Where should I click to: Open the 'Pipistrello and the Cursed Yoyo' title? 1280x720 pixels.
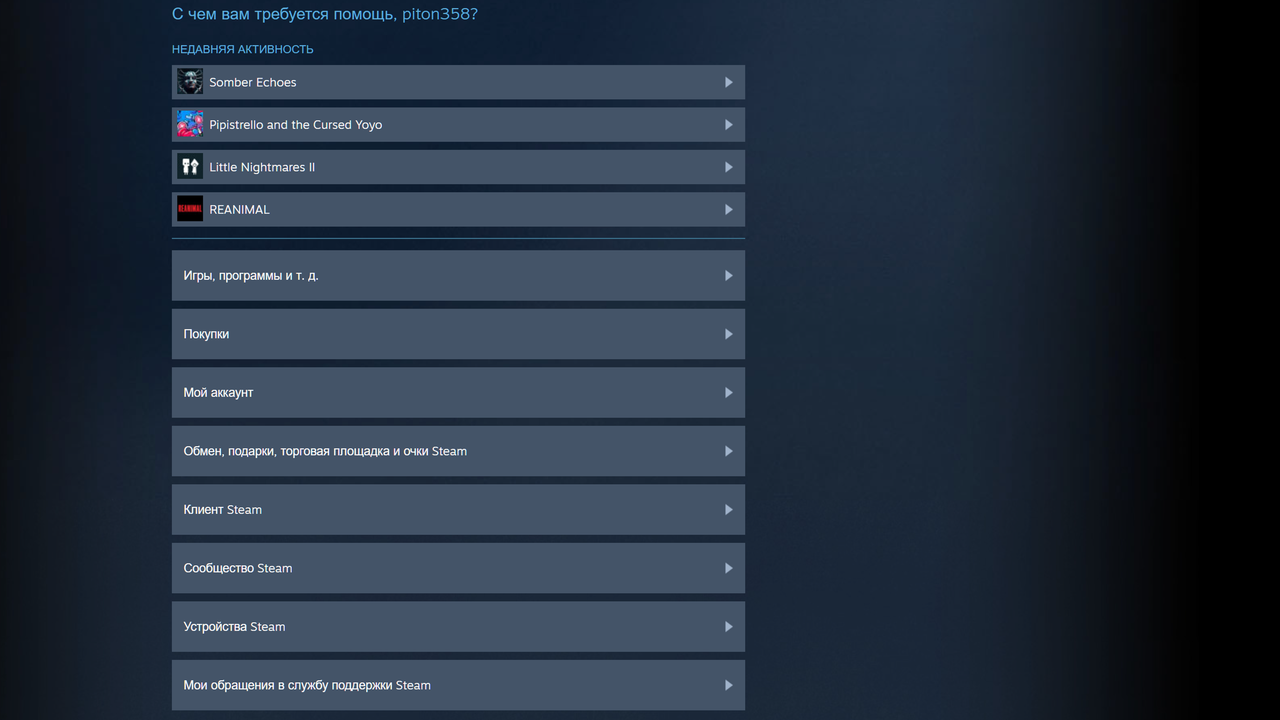296,125
